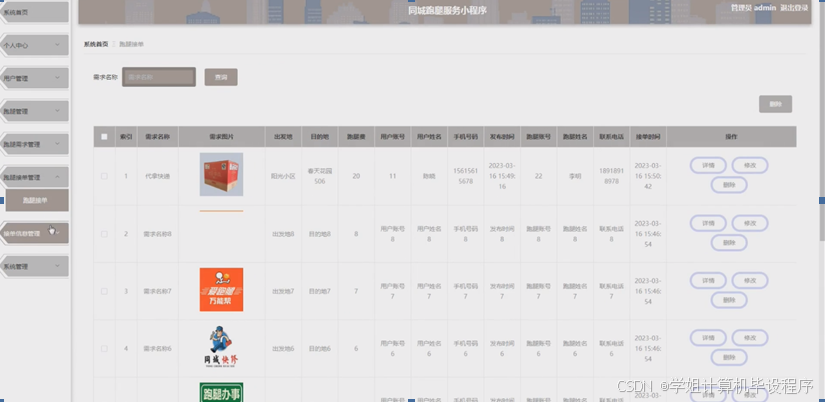This screenshot has width=825, height=402.
Task: Click the 同城跑腿服务小程序 header title
Action: pos(447,10)
